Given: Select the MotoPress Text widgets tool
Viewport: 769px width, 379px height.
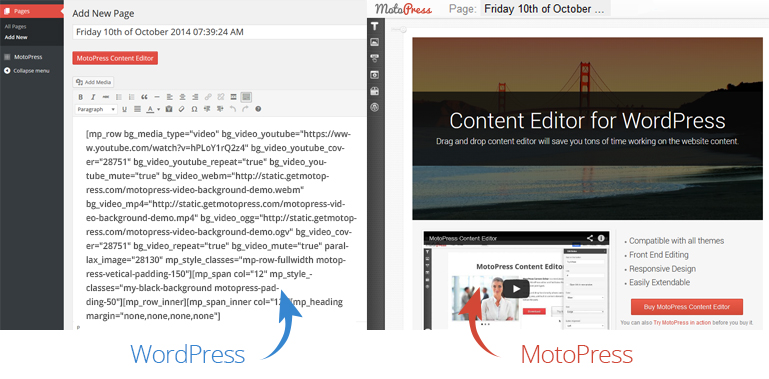Looking at the screenshot, I should click(375, 26).
